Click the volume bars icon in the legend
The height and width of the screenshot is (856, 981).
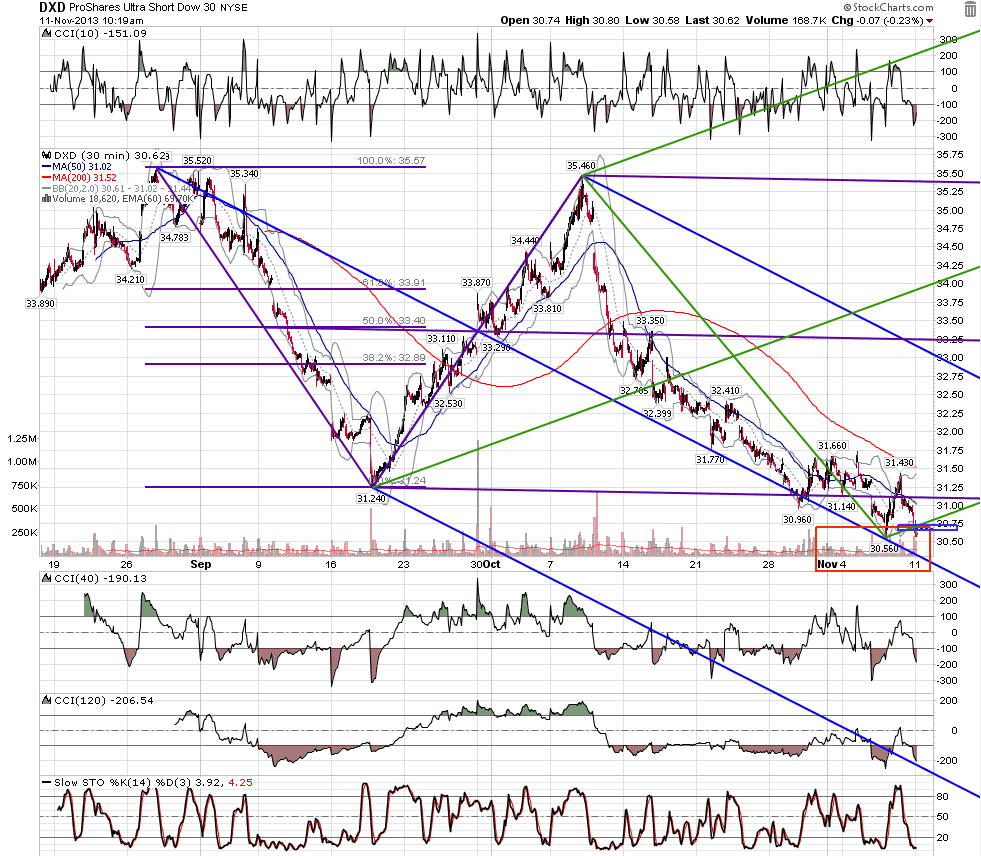coord(46,199)
